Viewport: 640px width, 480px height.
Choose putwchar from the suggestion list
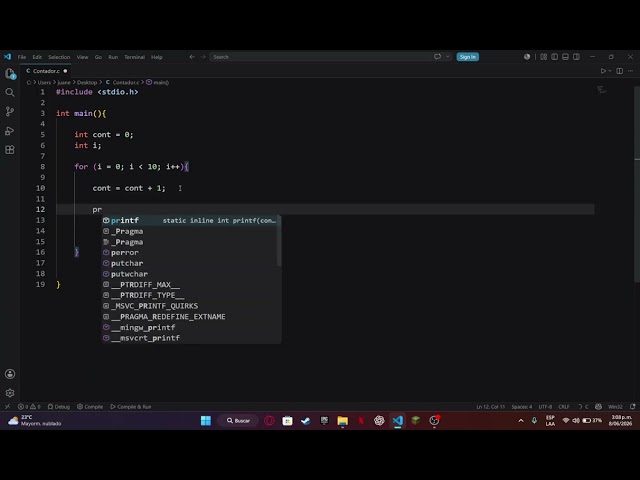(189, 274)
